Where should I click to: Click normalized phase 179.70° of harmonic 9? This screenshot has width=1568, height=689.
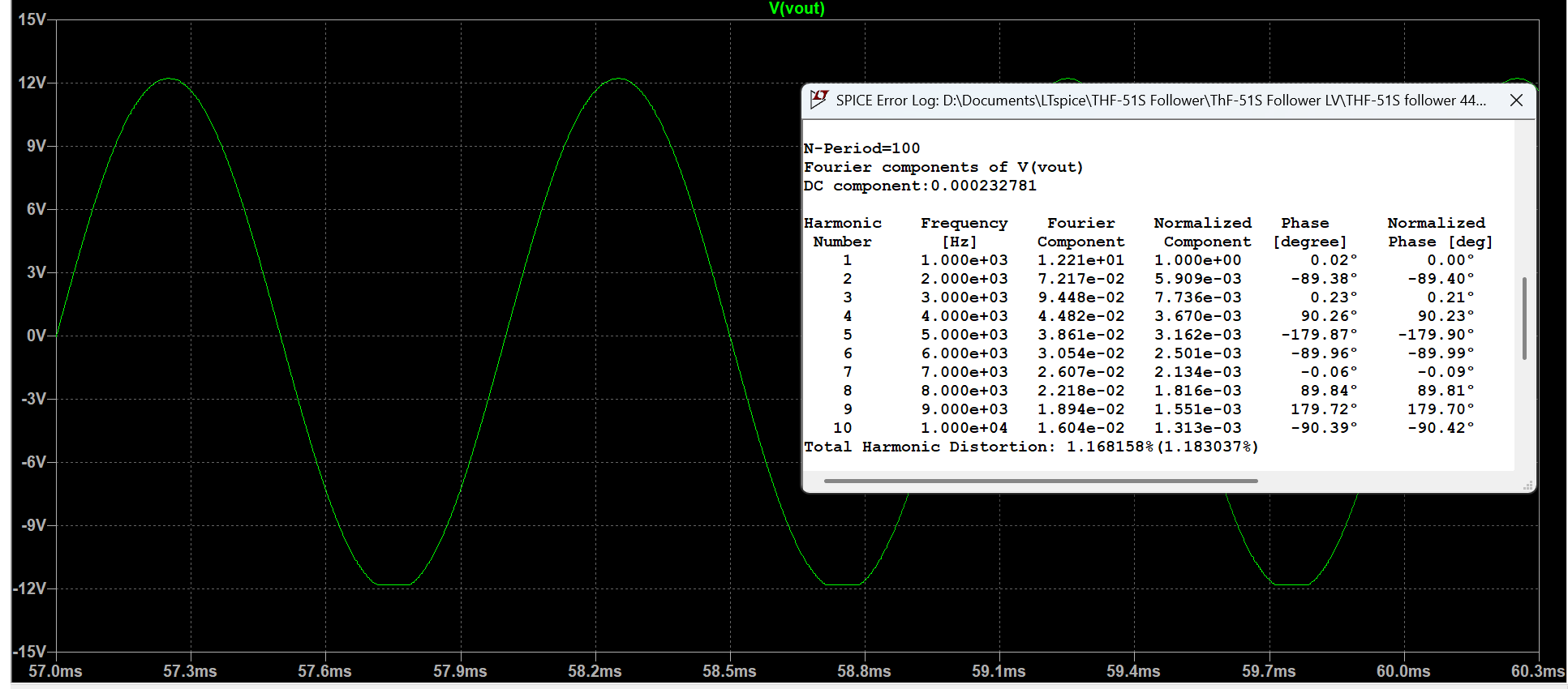click(1441, 409)
